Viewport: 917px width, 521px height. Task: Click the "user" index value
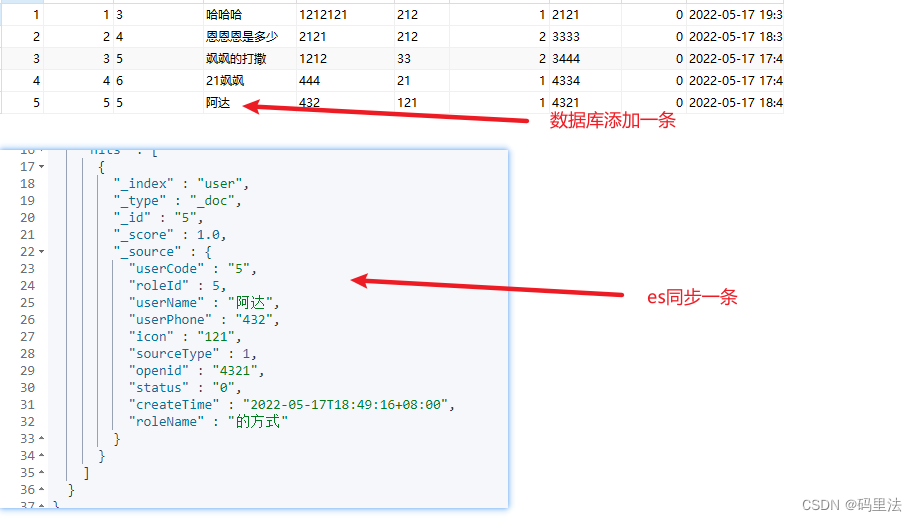pos(219,184)
